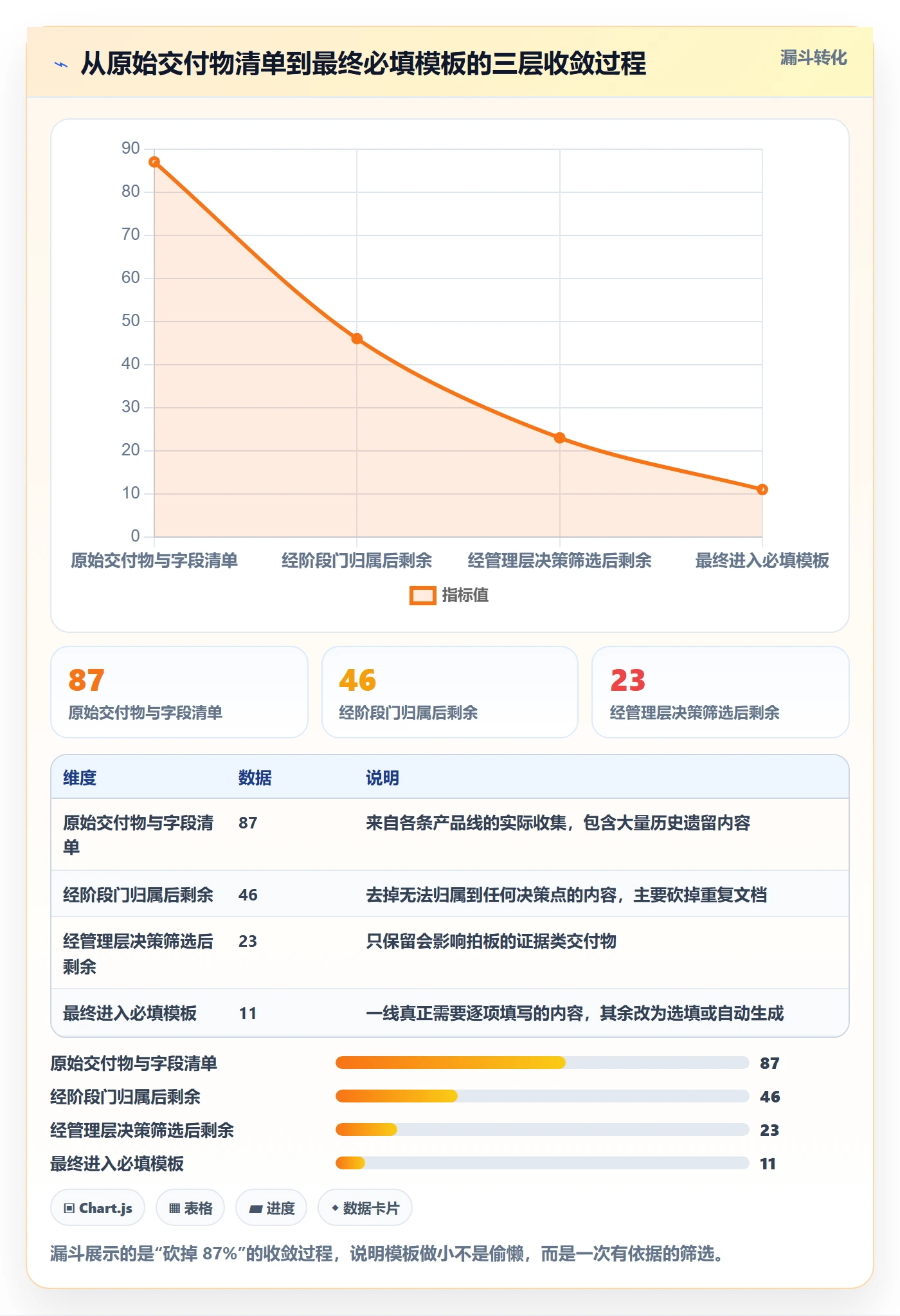Click the 说明 column header
The width and height of the screenshot is (900, 1316).
382,778
